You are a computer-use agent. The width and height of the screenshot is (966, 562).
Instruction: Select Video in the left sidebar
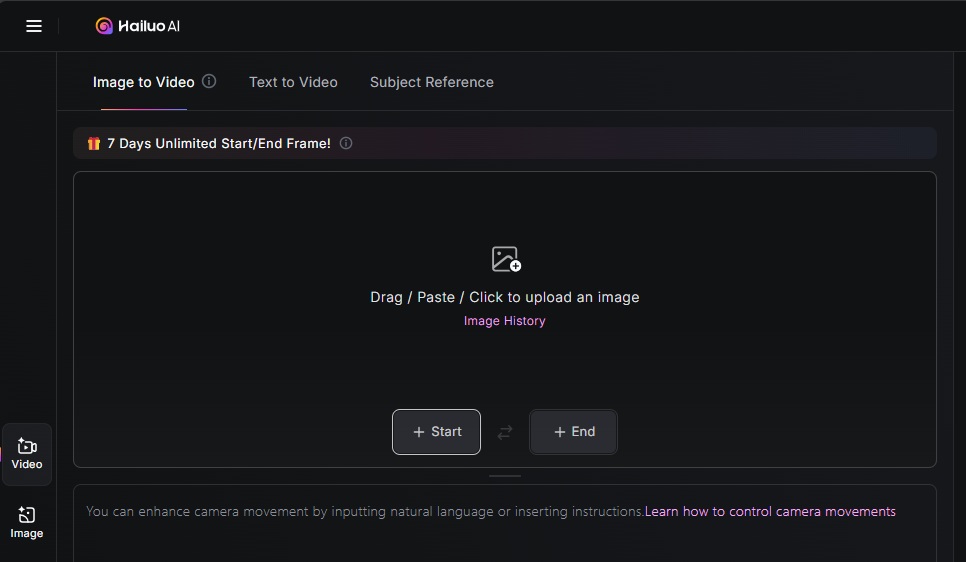[x=27, y=454]
